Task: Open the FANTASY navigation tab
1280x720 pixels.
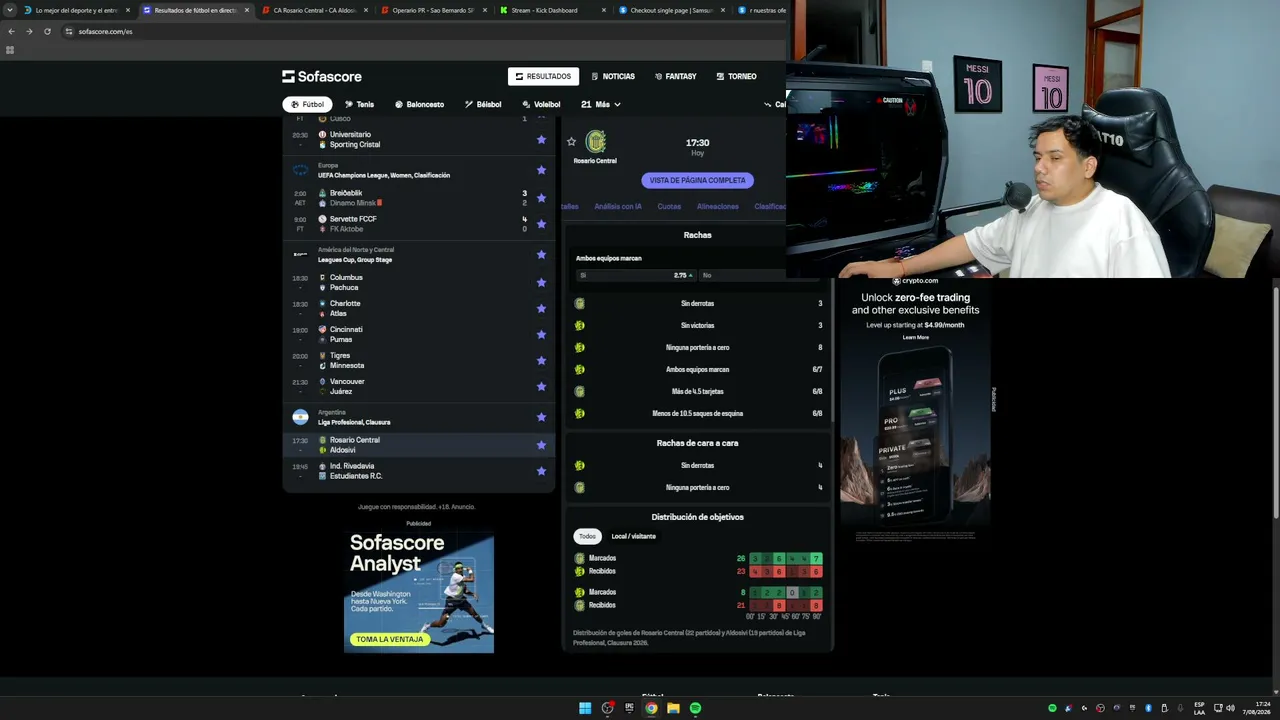Action: click(x=676, y=77)
